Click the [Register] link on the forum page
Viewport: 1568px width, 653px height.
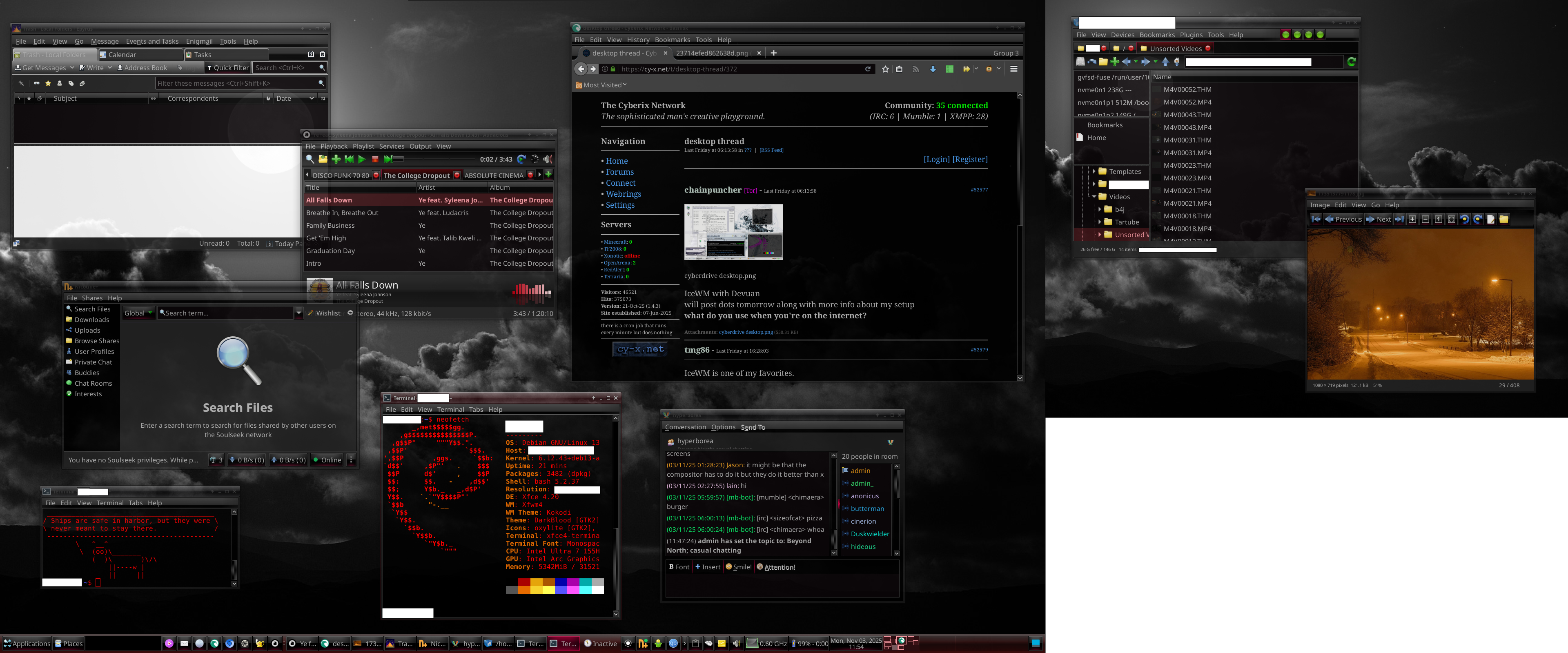pos(970,160)
